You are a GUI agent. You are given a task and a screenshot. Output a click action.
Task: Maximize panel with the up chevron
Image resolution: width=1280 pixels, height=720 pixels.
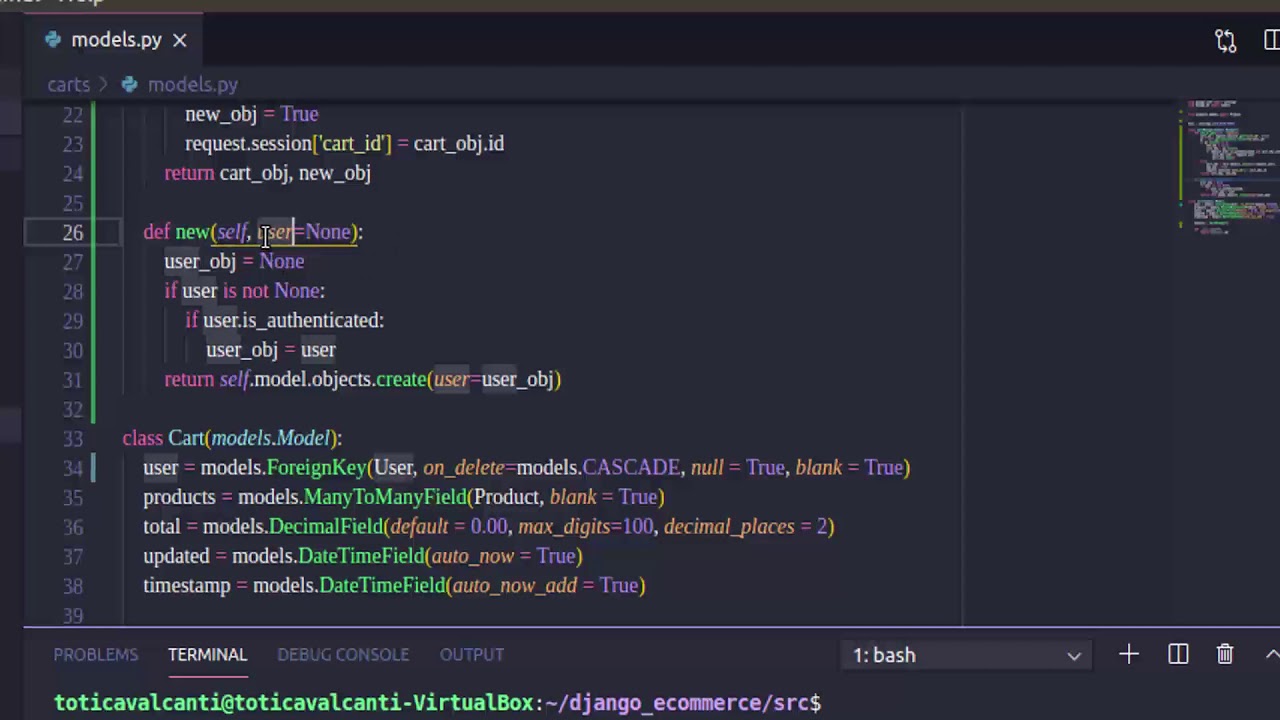1272,655
